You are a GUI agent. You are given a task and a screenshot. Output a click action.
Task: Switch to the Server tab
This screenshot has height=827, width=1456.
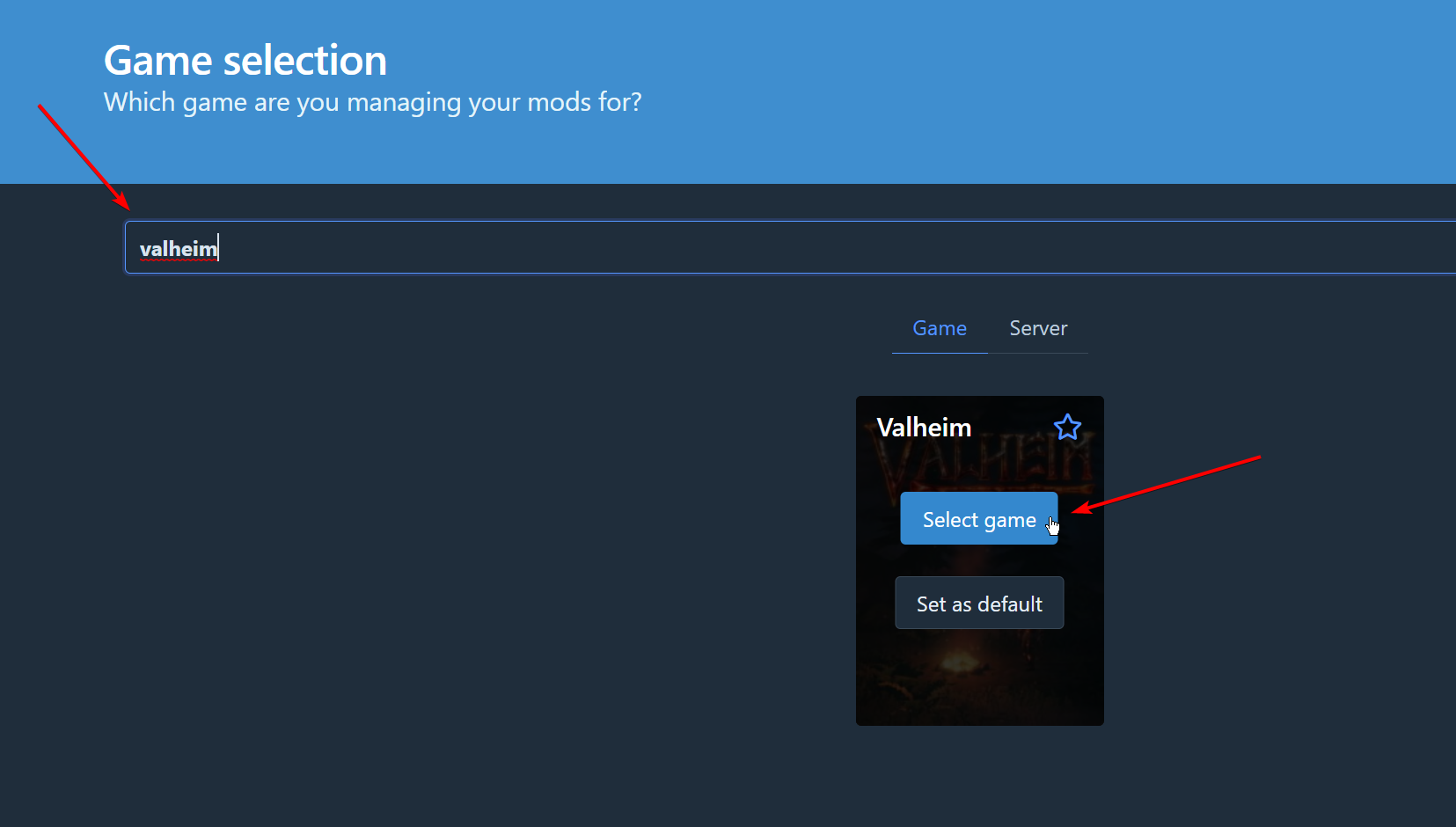[x=1038, y=328]
